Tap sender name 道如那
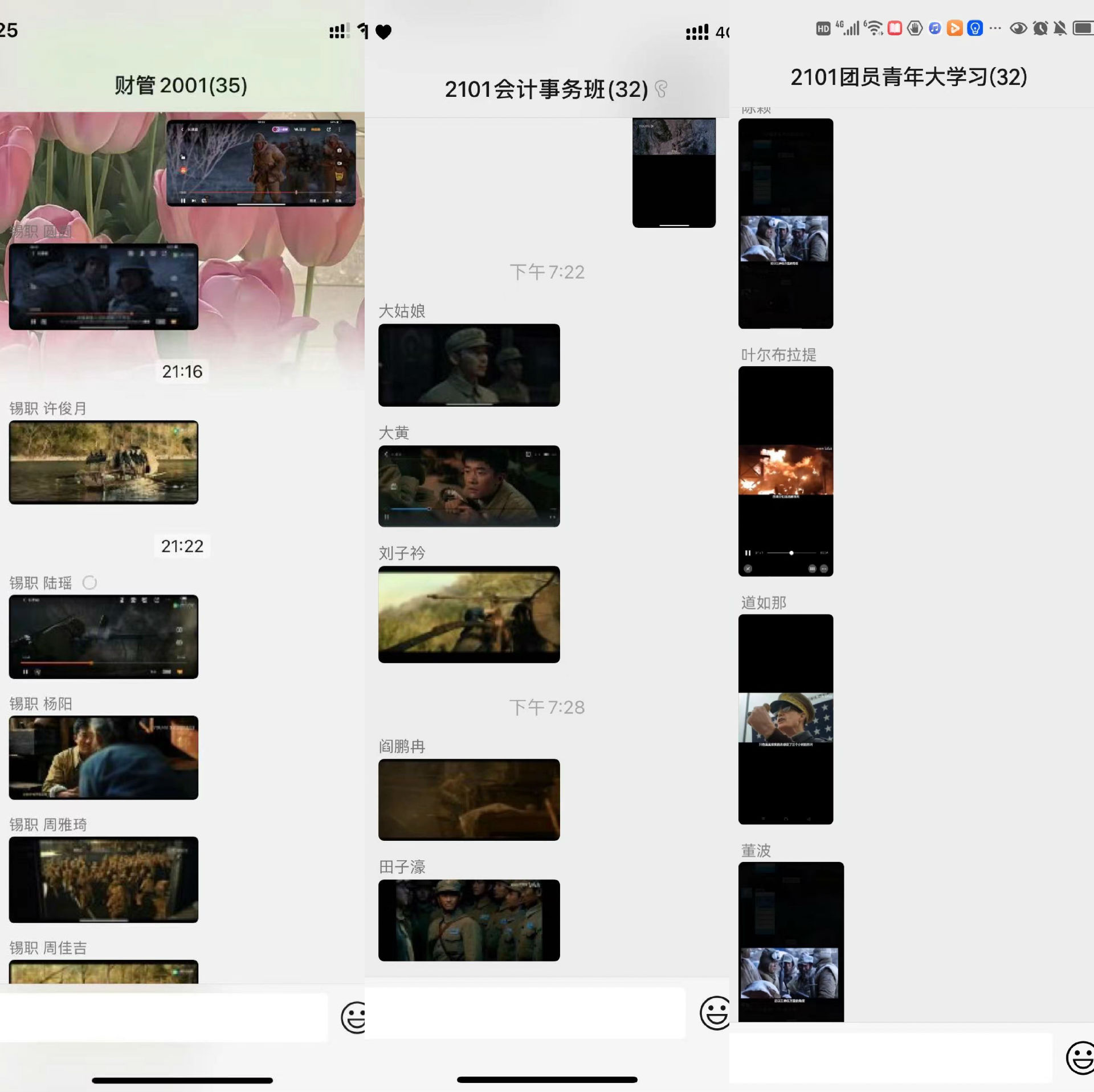 coord(764,602)
